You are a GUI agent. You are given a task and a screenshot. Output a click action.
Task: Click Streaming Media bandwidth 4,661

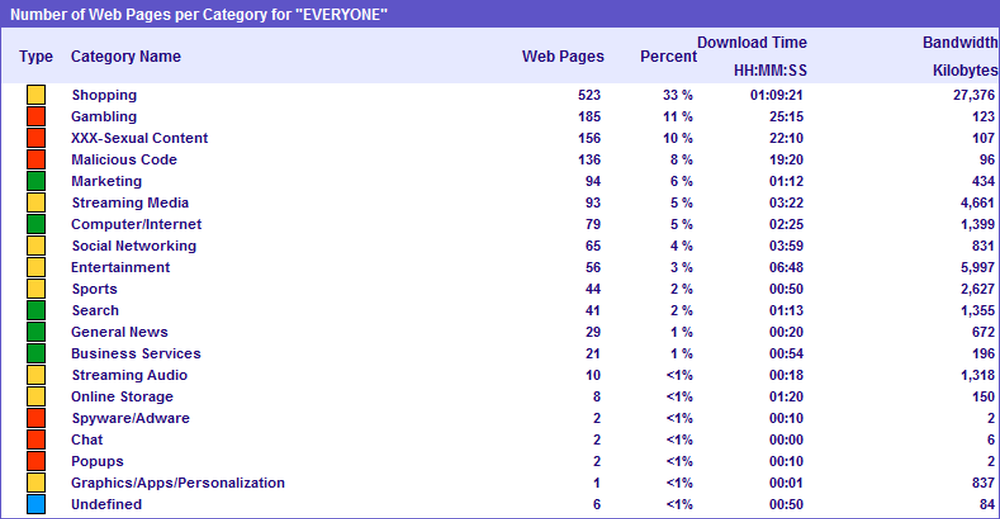click(x=978, y=203)
